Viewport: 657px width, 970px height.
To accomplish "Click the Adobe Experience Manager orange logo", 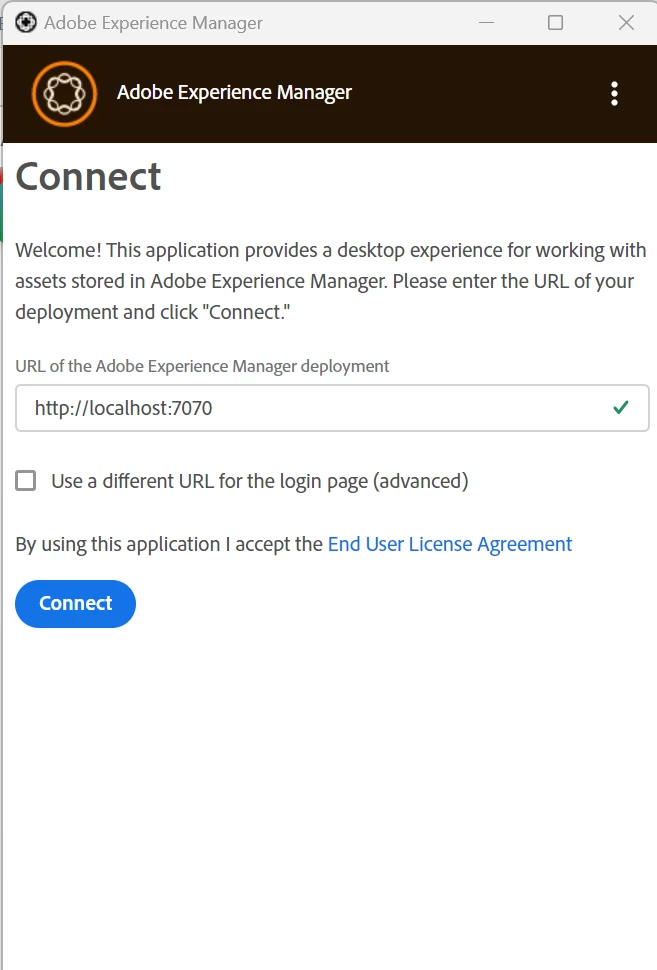I will click(x=64, y=93).
